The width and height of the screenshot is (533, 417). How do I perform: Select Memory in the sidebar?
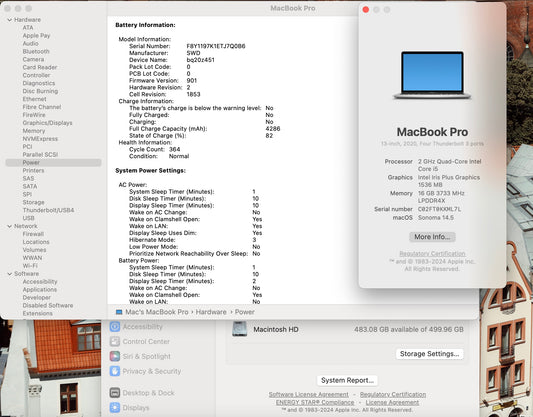coord(34,131)
